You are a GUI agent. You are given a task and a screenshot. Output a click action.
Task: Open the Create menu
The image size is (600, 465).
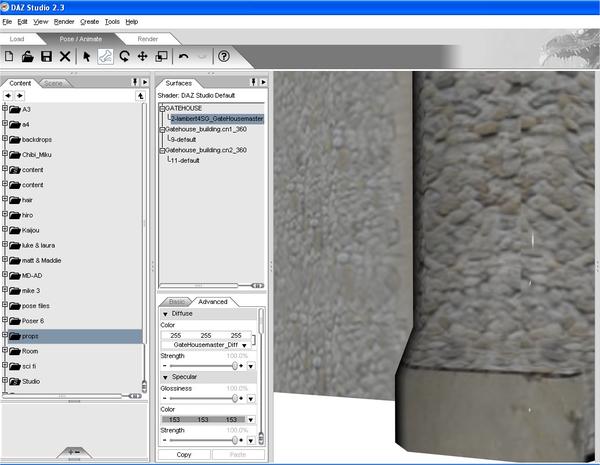[x=90, y=22]
